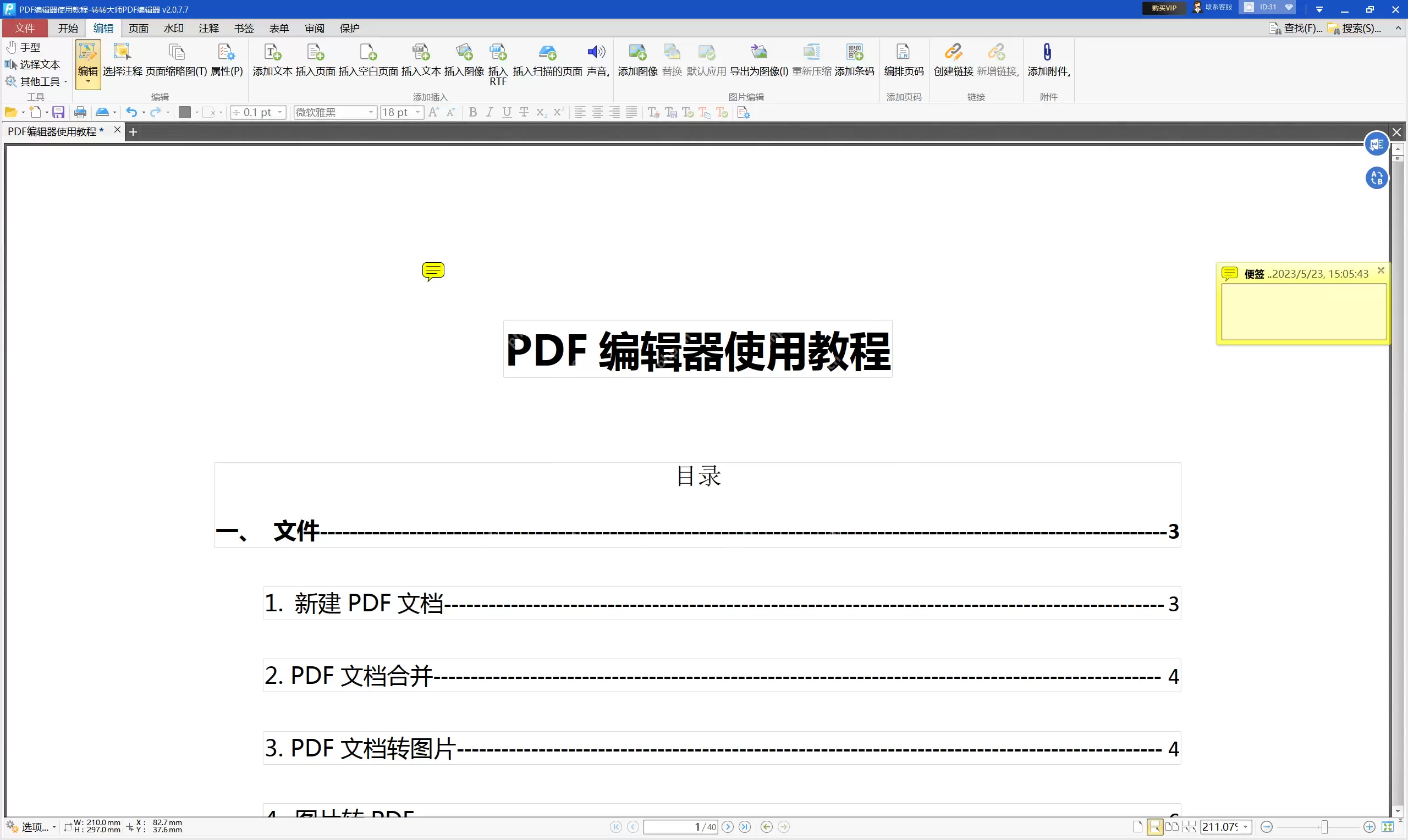Click the 购买VIP button
Viewport: 1408px width, 840px height.
1163,8
